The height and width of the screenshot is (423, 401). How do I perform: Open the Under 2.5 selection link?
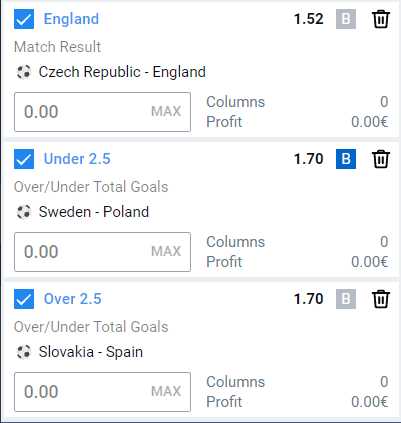[x=77, y=159]
